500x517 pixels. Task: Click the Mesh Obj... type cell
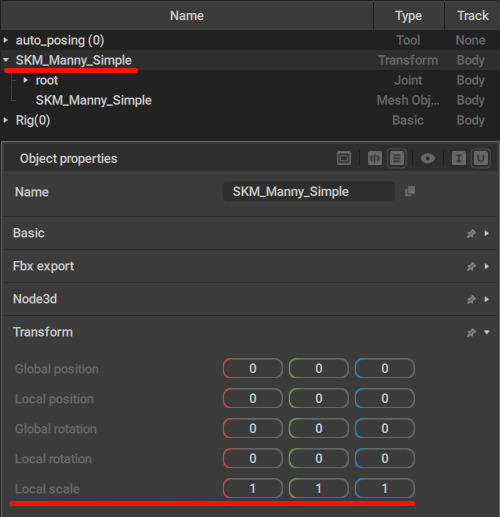pos(408,100)
